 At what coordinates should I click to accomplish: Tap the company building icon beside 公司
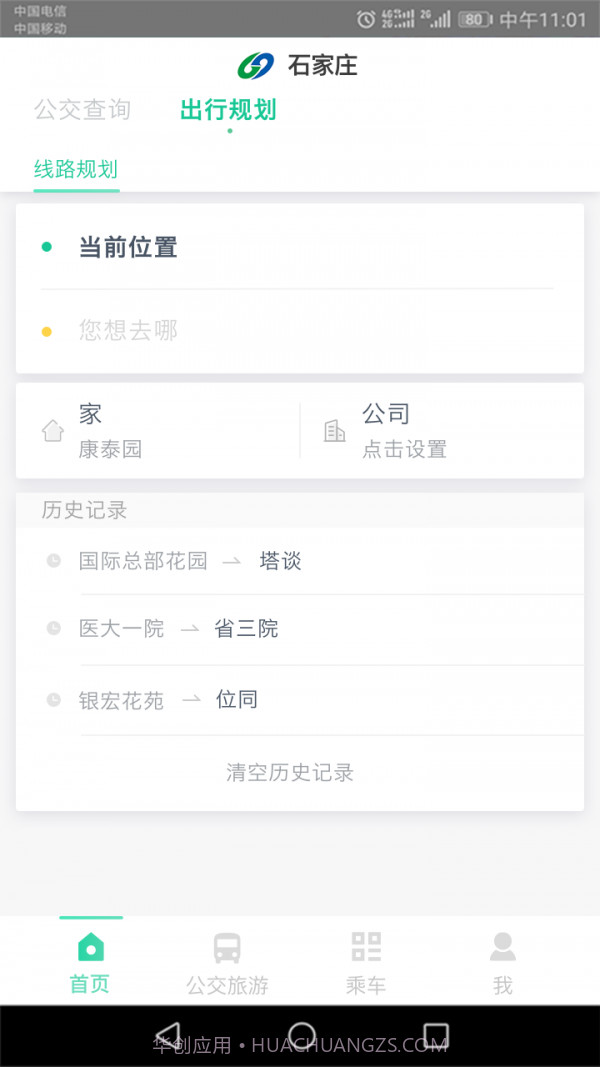tap(335, 430)
